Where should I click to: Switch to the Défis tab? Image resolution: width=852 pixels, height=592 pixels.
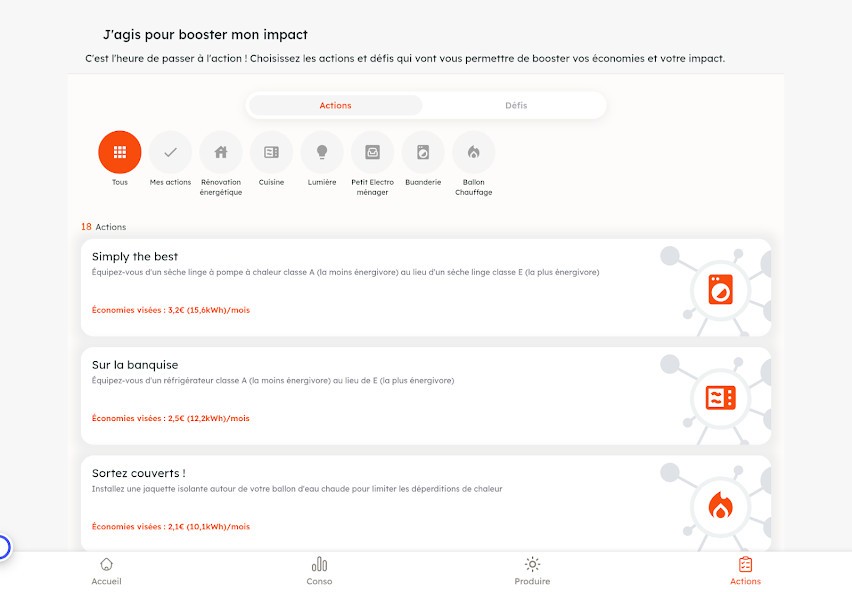point(516,105)
